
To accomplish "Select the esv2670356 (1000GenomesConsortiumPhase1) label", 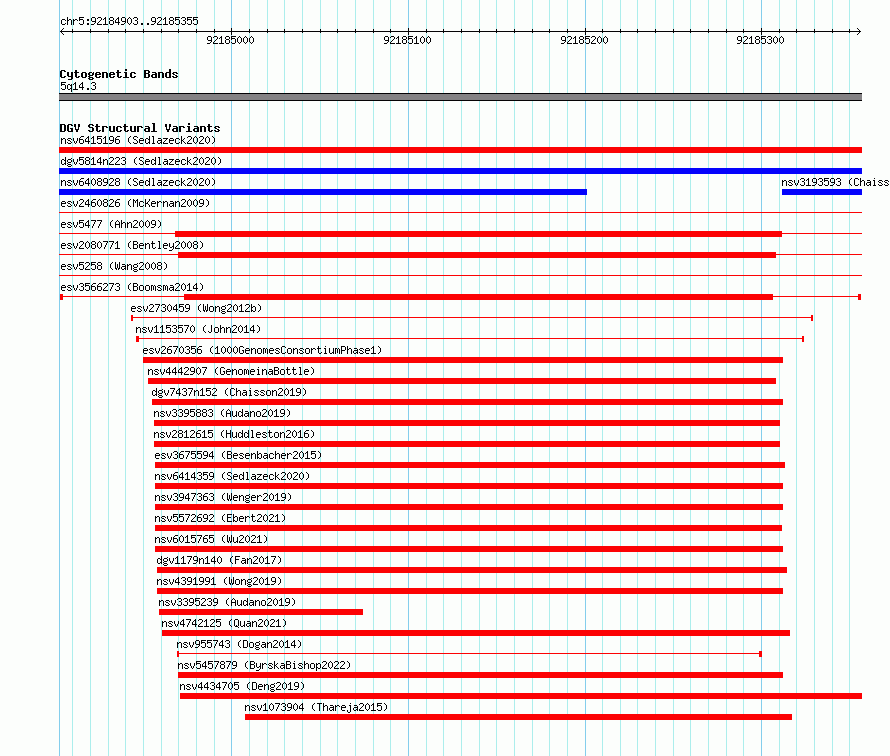I will 262,350.
